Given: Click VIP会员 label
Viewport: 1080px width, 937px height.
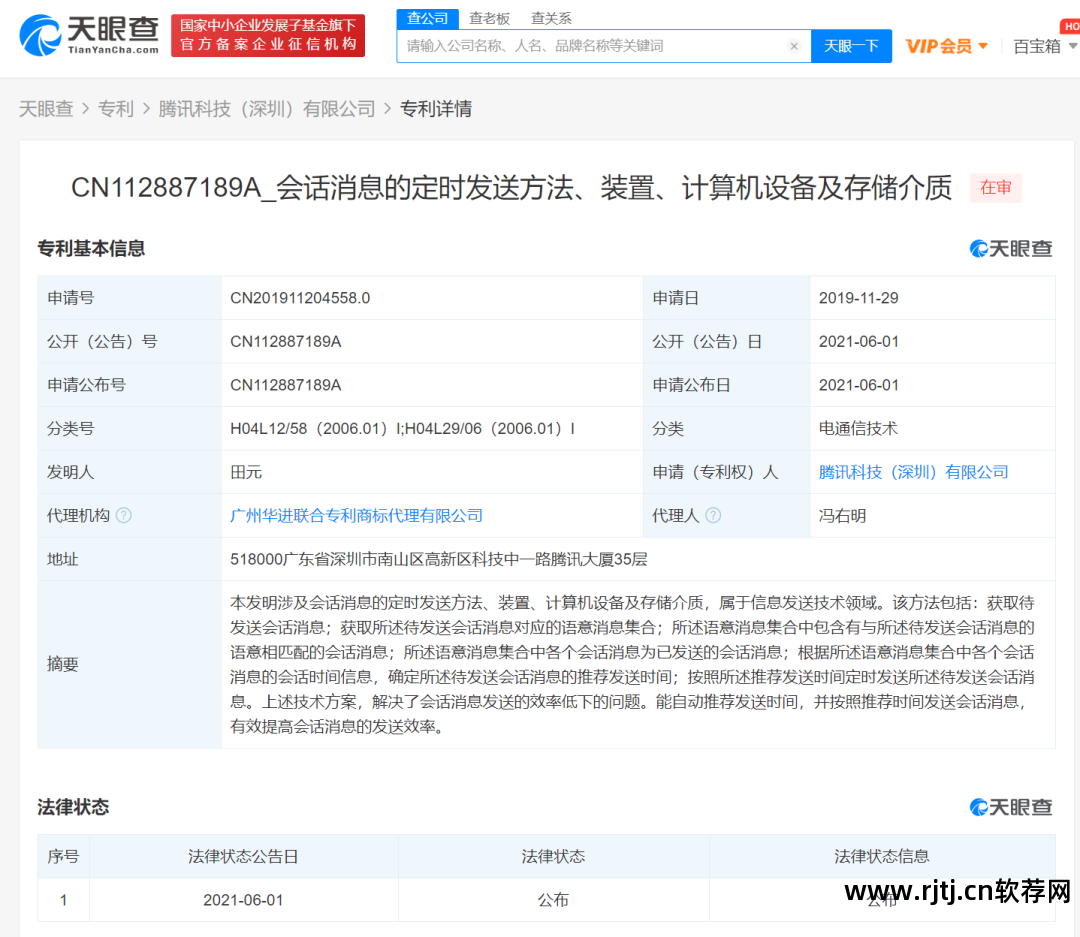Looking at the screenshot, I should pyautogui.click(x=938, y=46).
